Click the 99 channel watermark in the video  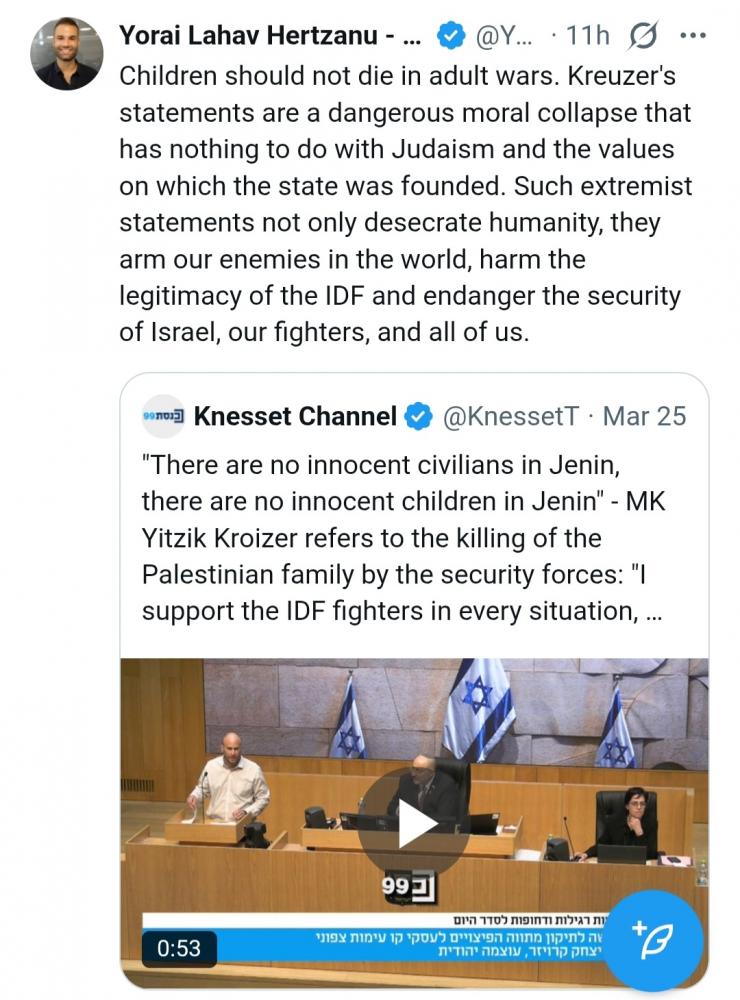(x=410, y=887)
